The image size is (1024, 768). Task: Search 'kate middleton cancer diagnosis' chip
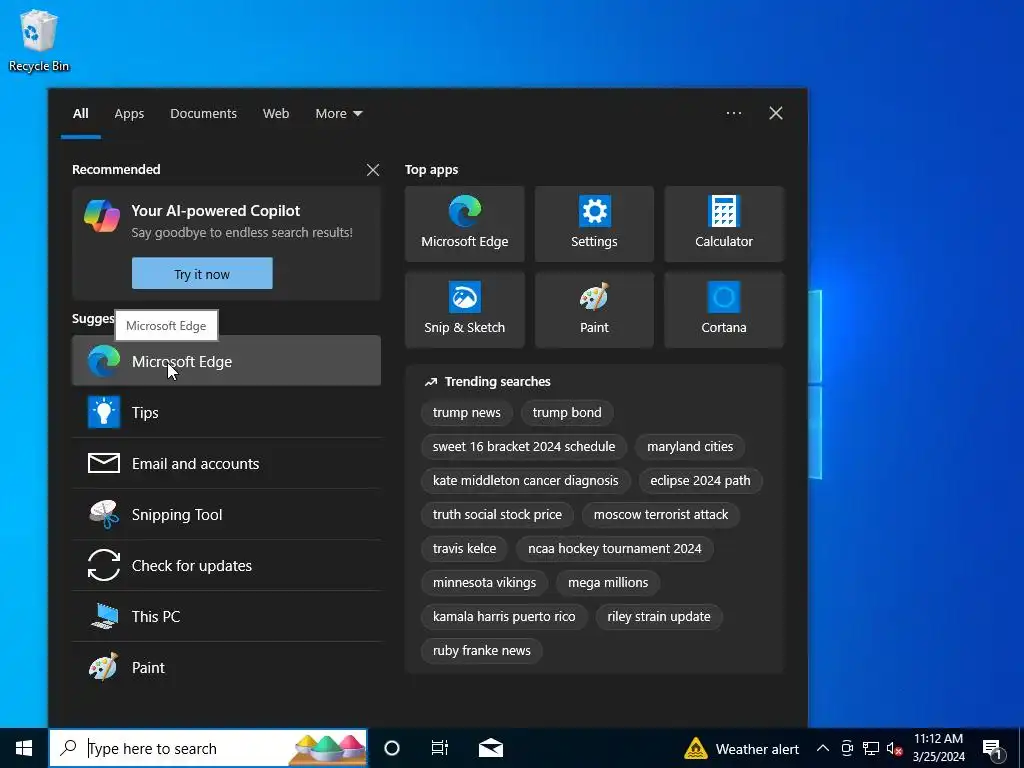[525, 481]
